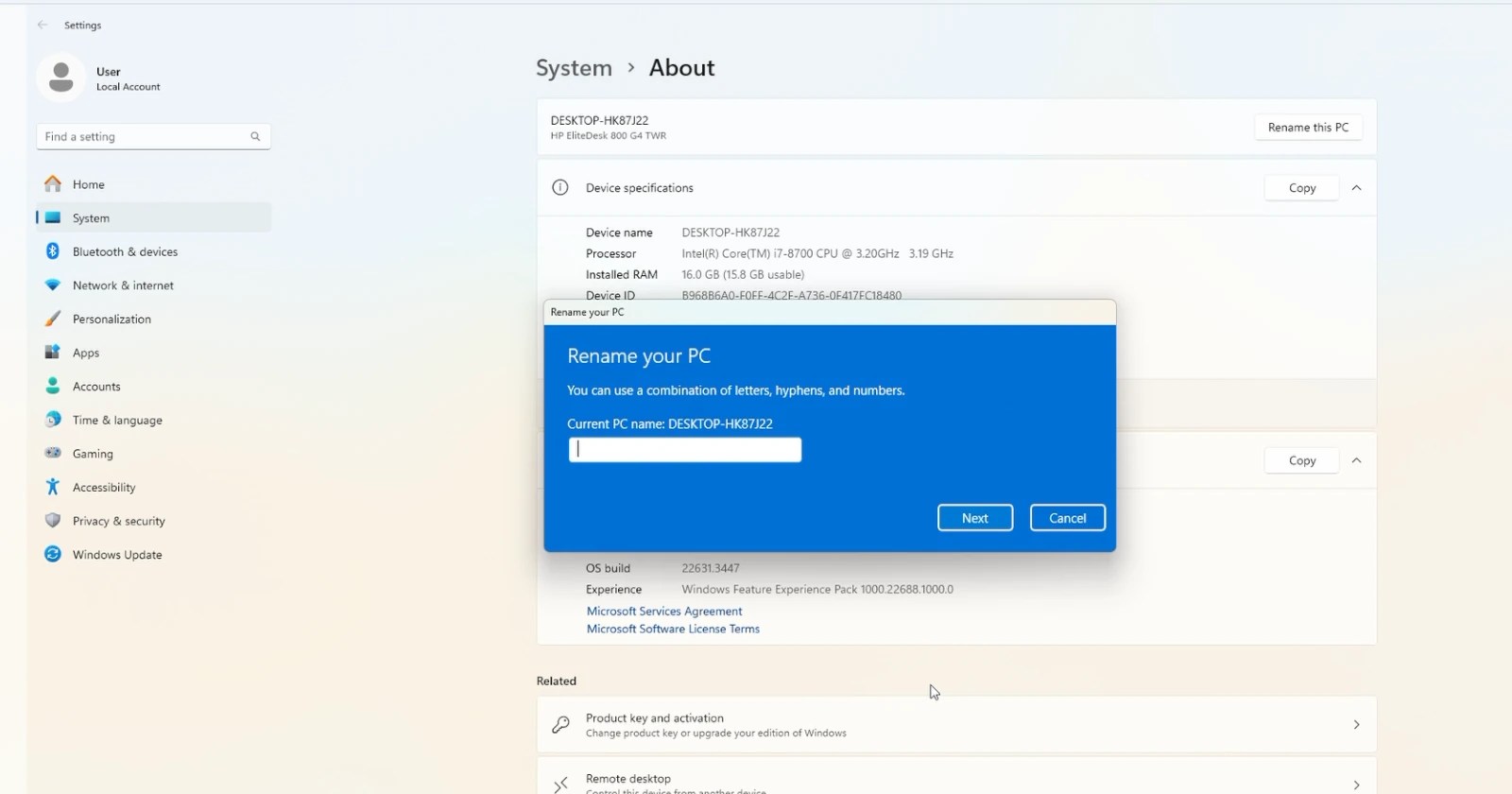Open Product key and activation chevron
The width and height of the screenshot is (1512, 794).
(x=1356, y=725)
